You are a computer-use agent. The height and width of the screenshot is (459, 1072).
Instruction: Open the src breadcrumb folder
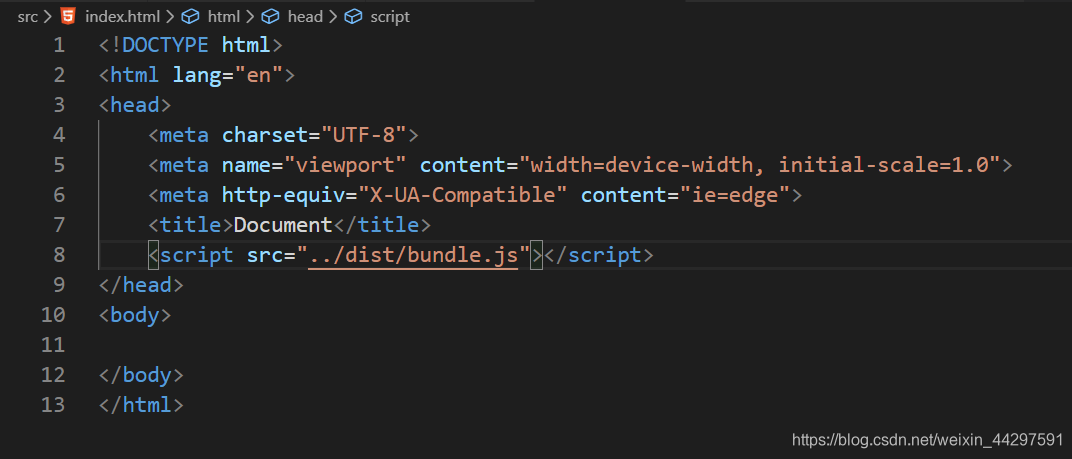[x=27, y=16]
